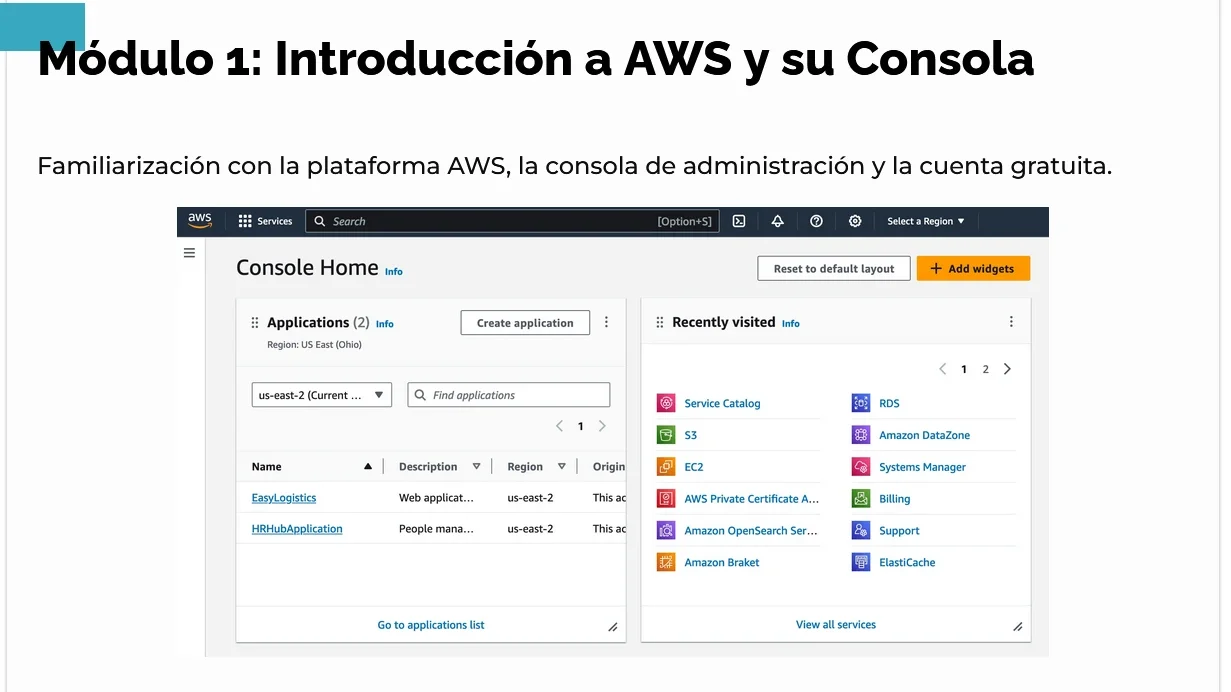This screenshot has height=692, width=1231.
Task: Sort by the Description column arrow
Action: pyautogui.click(x=476, y=467)
